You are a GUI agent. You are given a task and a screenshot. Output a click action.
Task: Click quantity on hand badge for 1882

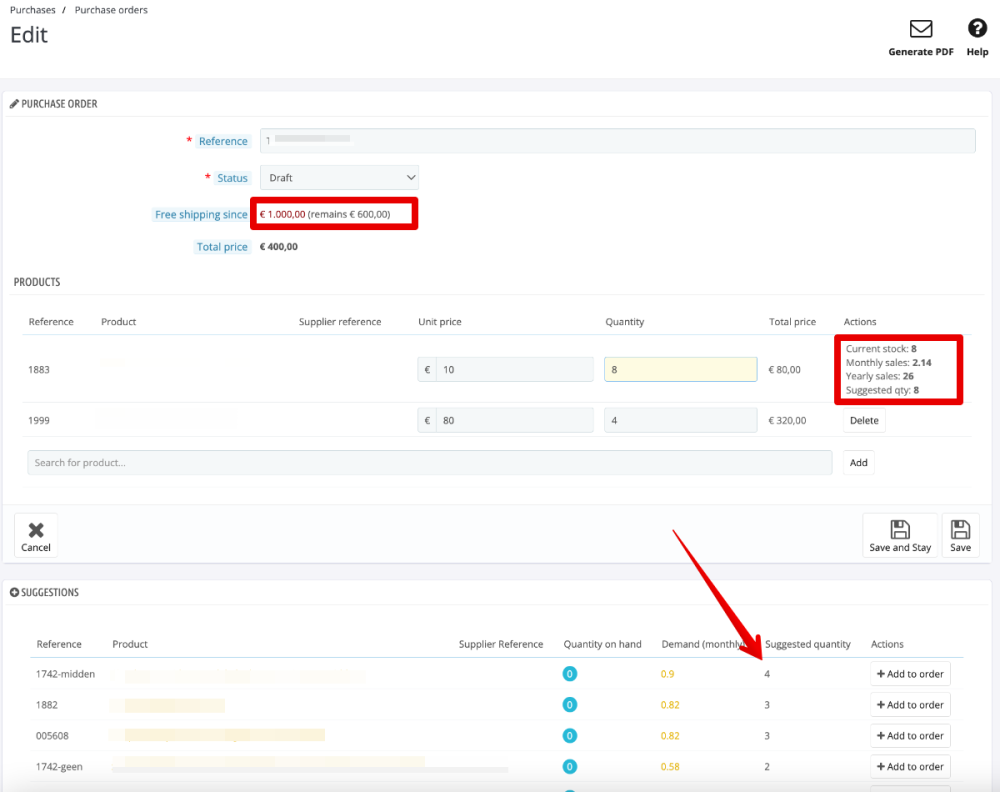[570, 705]
